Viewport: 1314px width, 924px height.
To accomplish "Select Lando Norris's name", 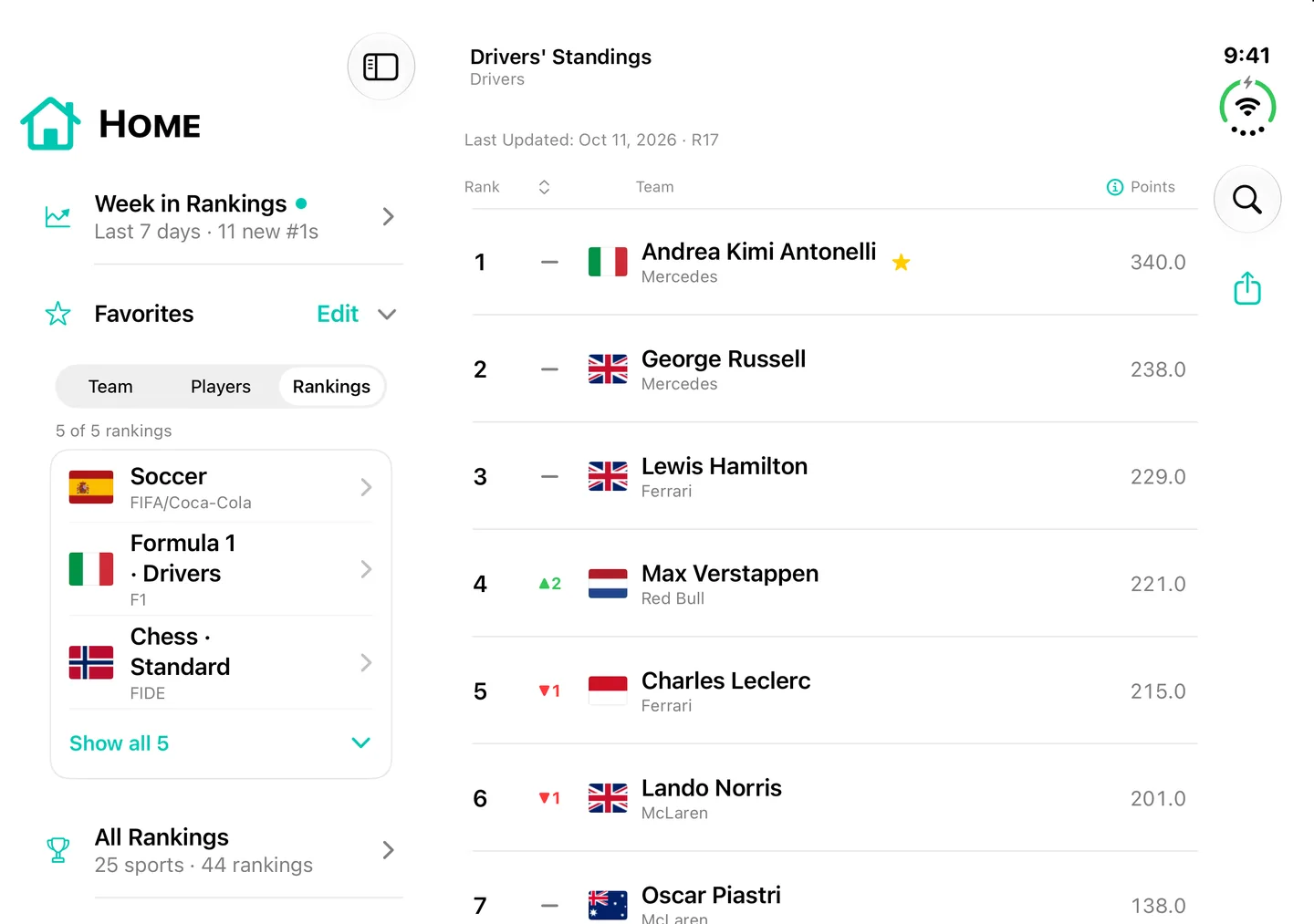I will 712,788.
